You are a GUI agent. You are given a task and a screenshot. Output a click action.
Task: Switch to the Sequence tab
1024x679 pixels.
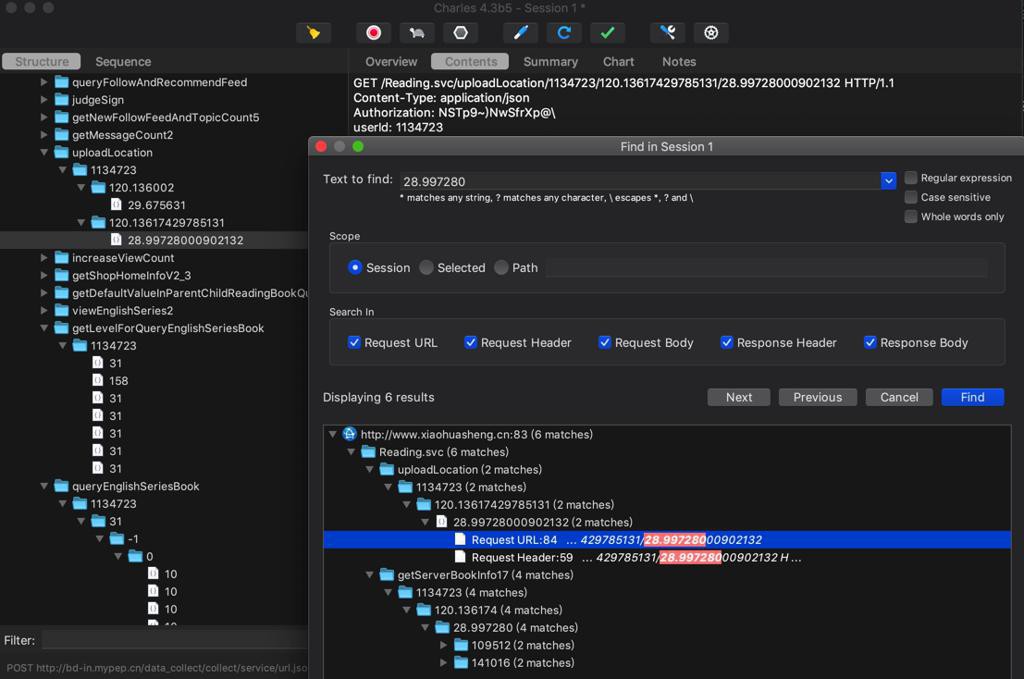[123, 61]
